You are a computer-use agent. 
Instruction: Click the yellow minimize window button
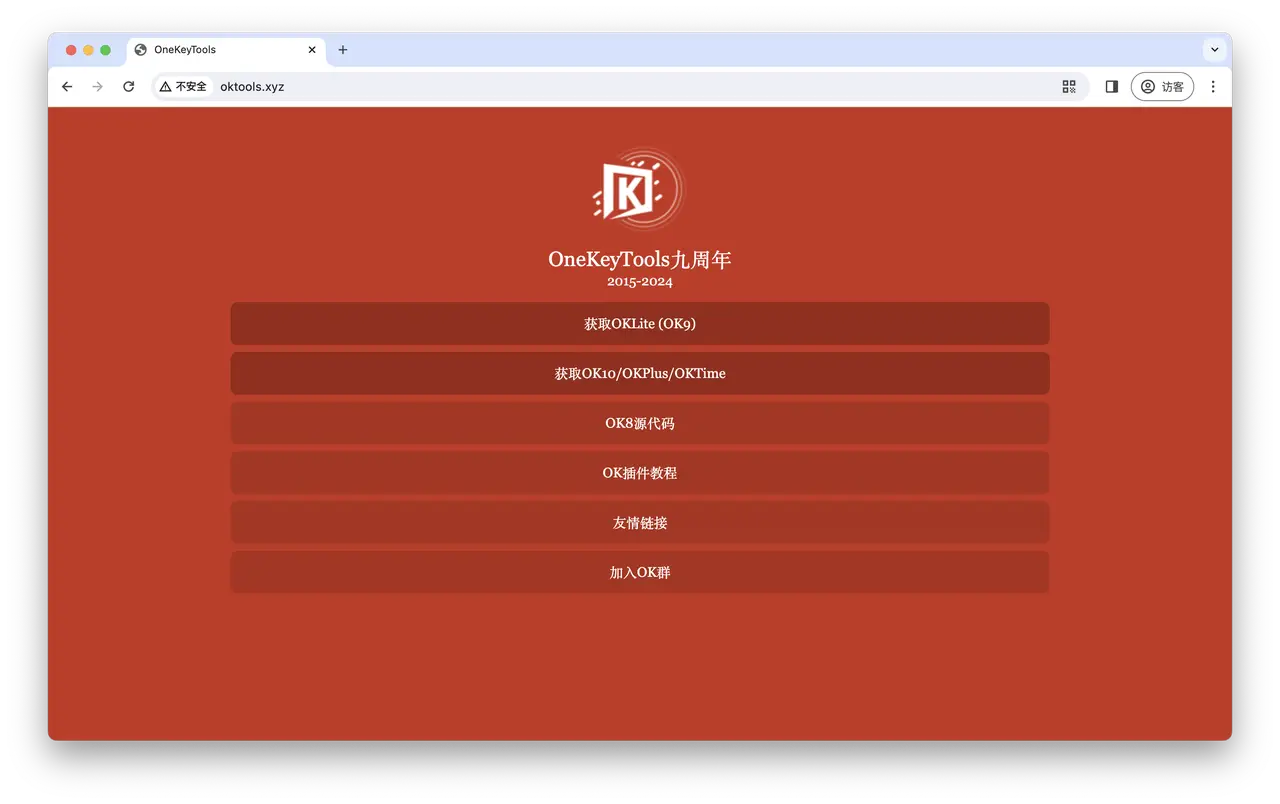click(x=88, y=50)
